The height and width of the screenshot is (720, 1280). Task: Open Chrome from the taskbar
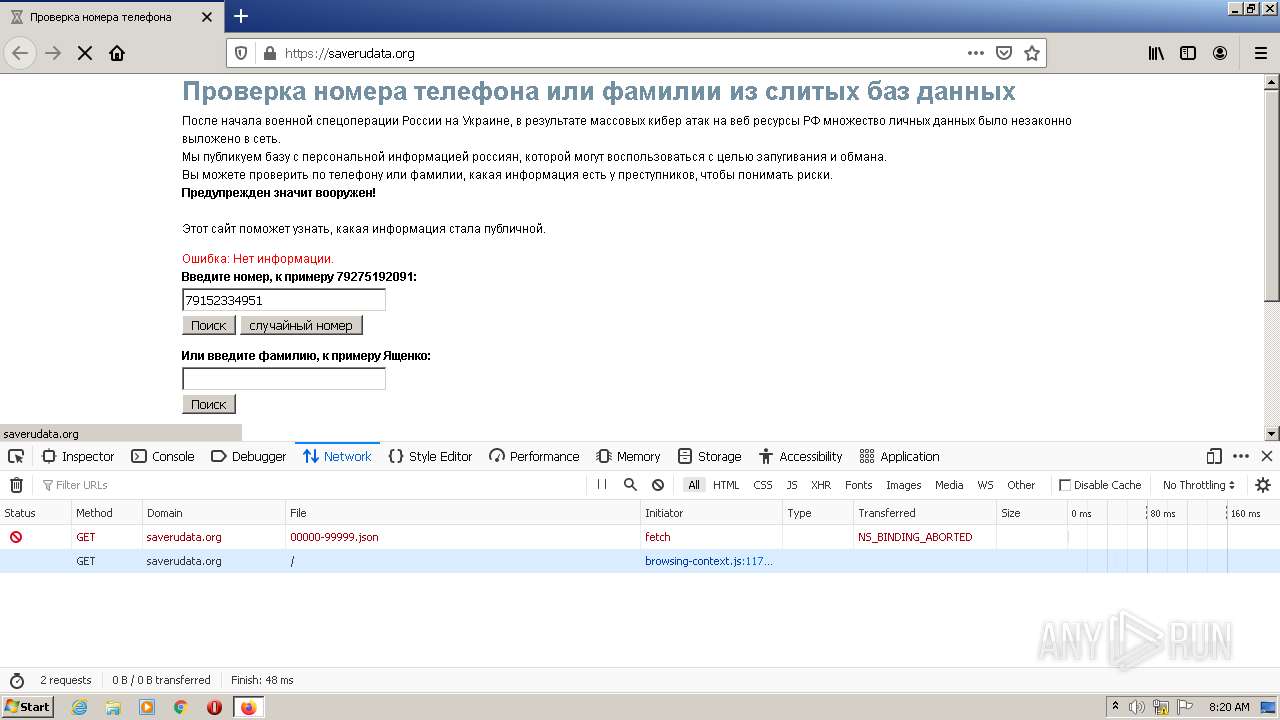181,707
